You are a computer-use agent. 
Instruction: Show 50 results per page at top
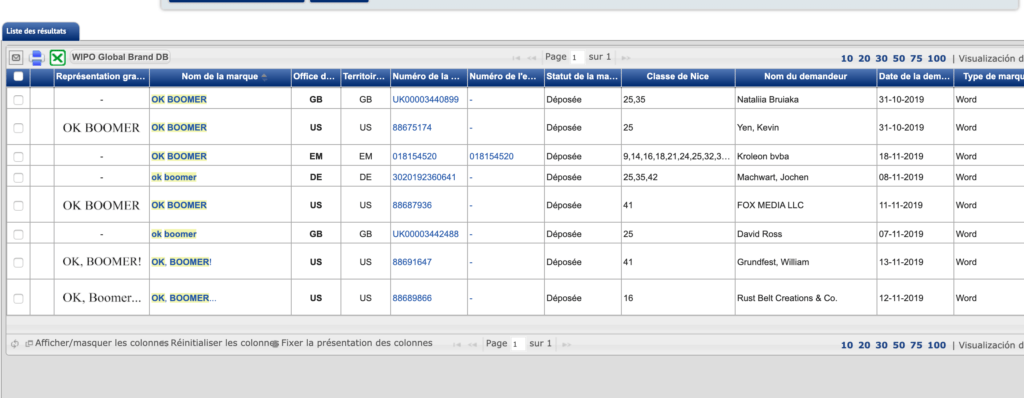(899, 59)
